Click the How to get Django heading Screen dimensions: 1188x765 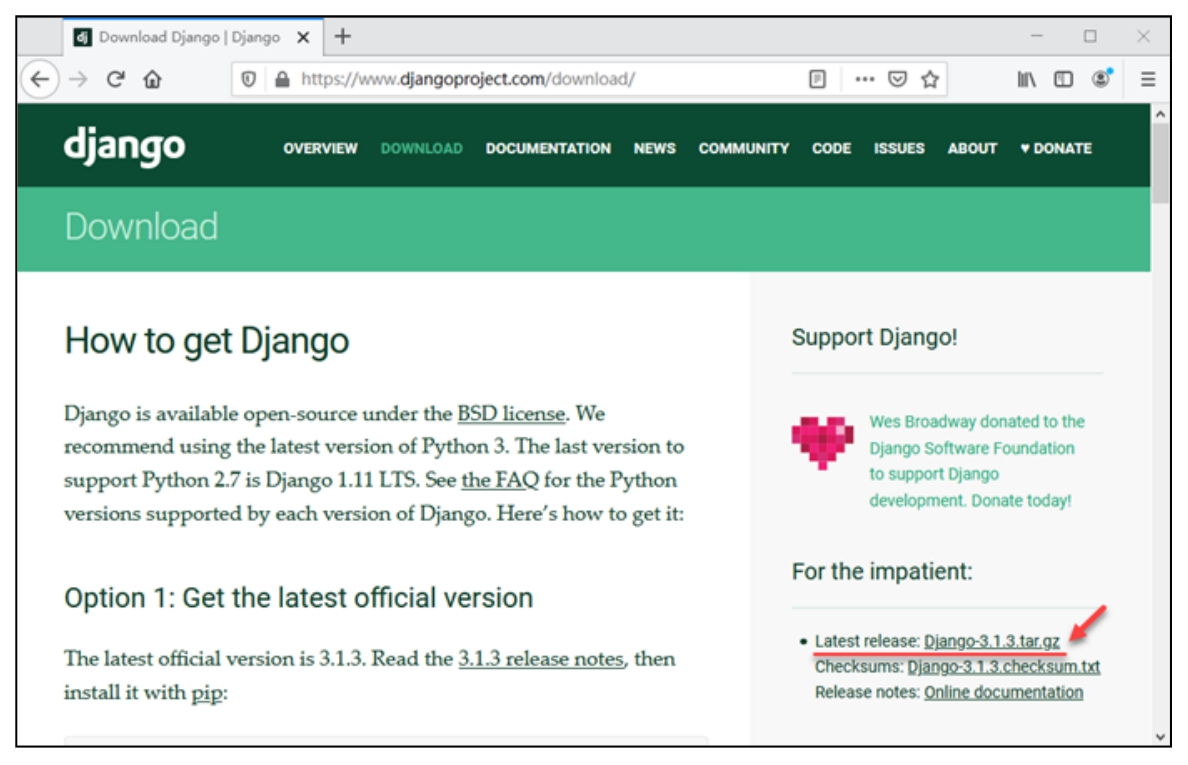tap(206, 341)
